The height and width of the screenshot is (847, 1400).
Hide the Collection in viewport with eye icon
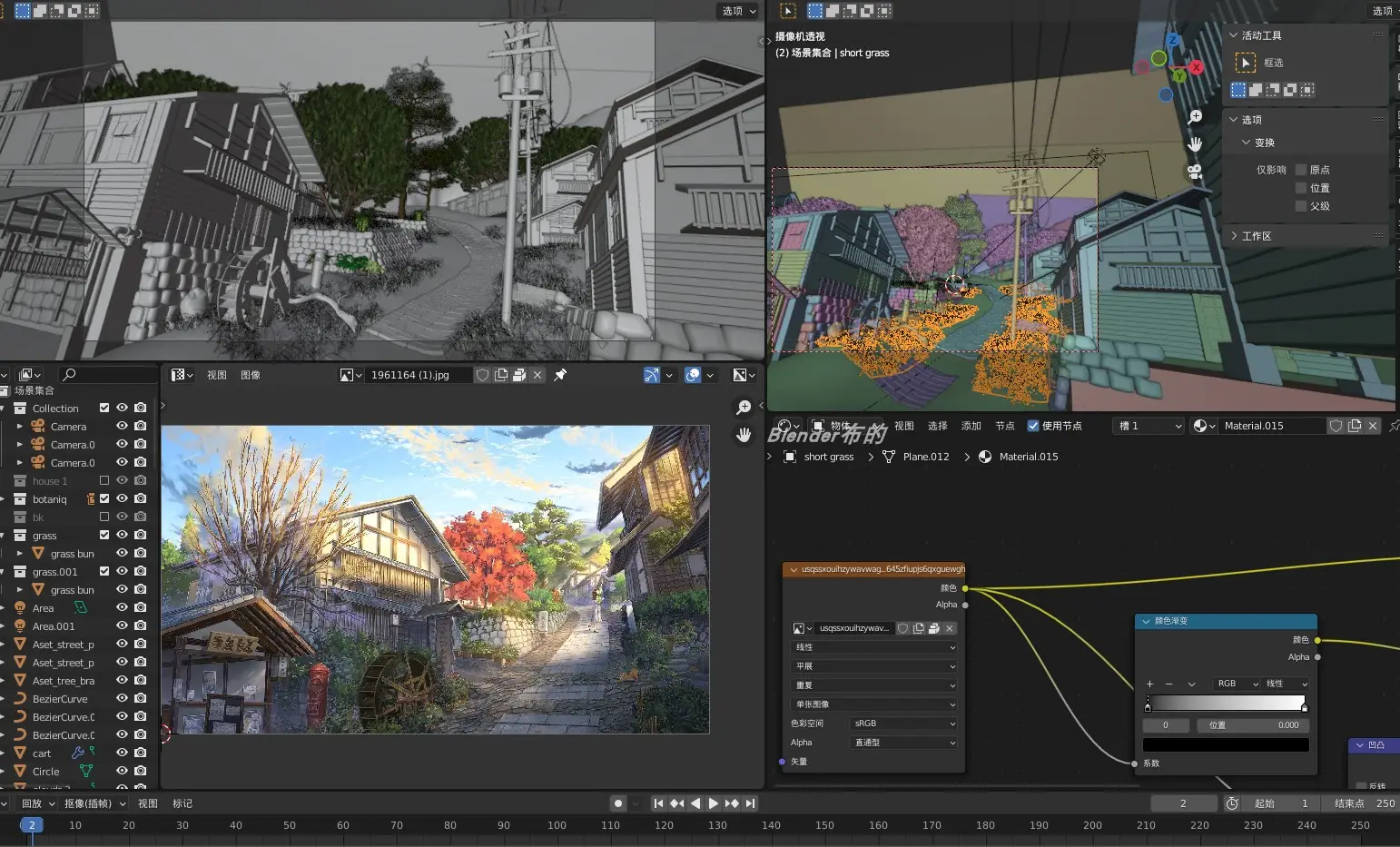122,409
